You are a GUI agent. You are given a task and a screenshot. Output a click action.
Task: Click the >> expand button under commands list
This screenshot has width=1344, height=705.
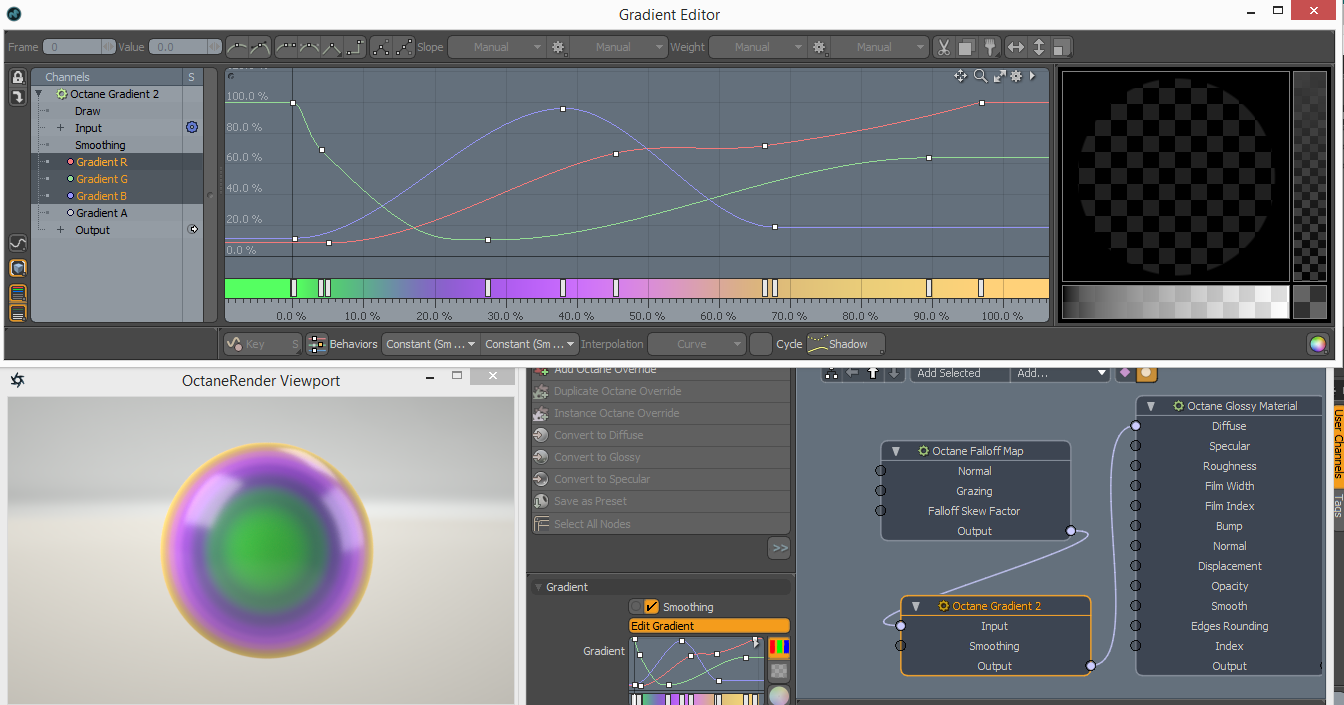(779, 548)
